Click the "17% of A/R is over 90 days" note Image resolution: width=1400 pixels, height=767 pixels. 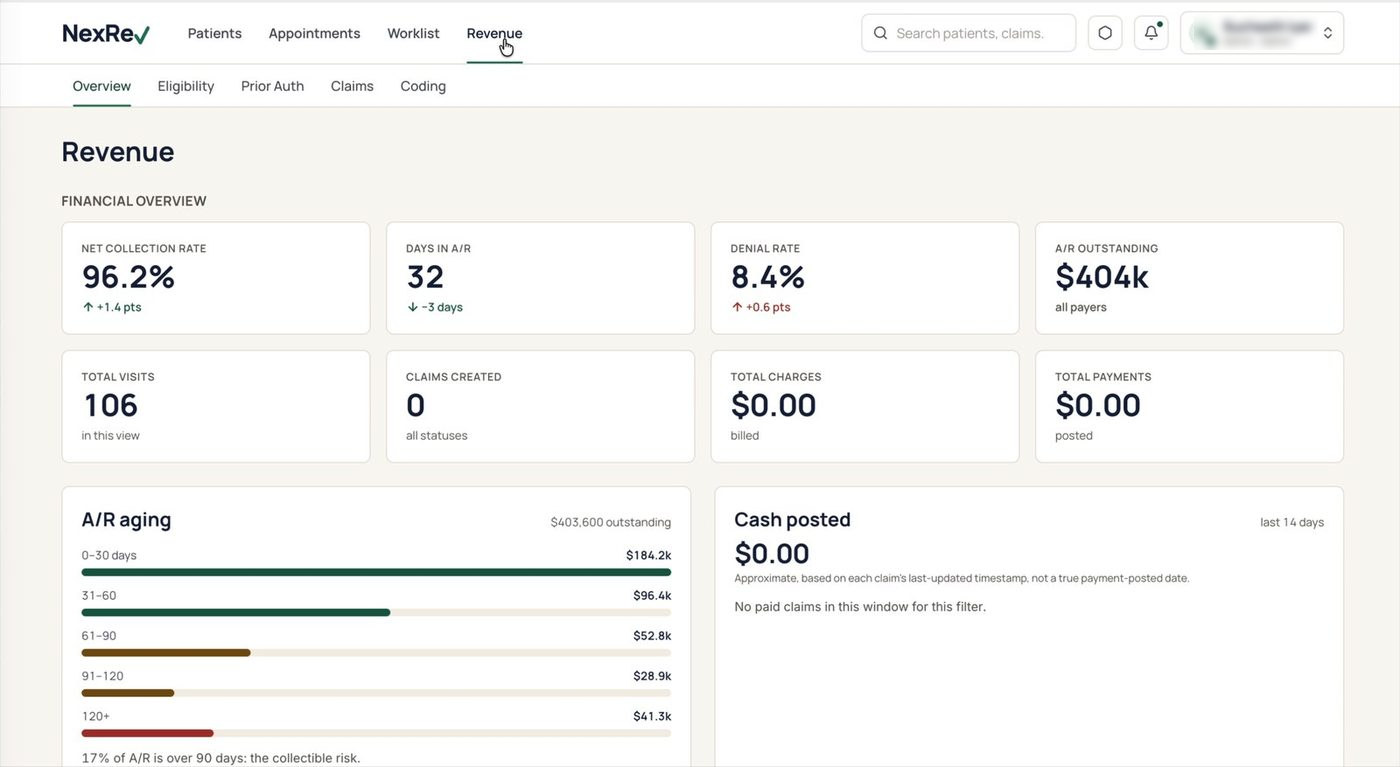click(x=221, y=758)
